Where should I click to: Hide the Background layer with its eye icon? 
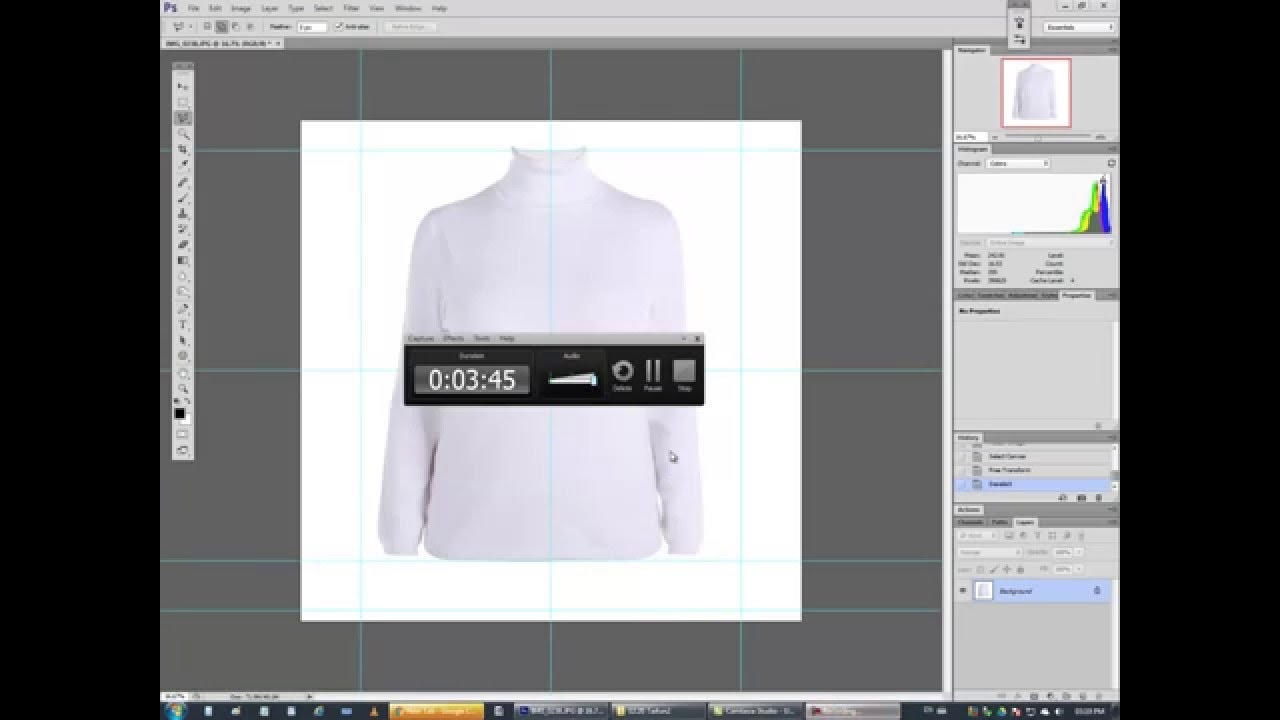pyautogui.click(x=963, y=591)
